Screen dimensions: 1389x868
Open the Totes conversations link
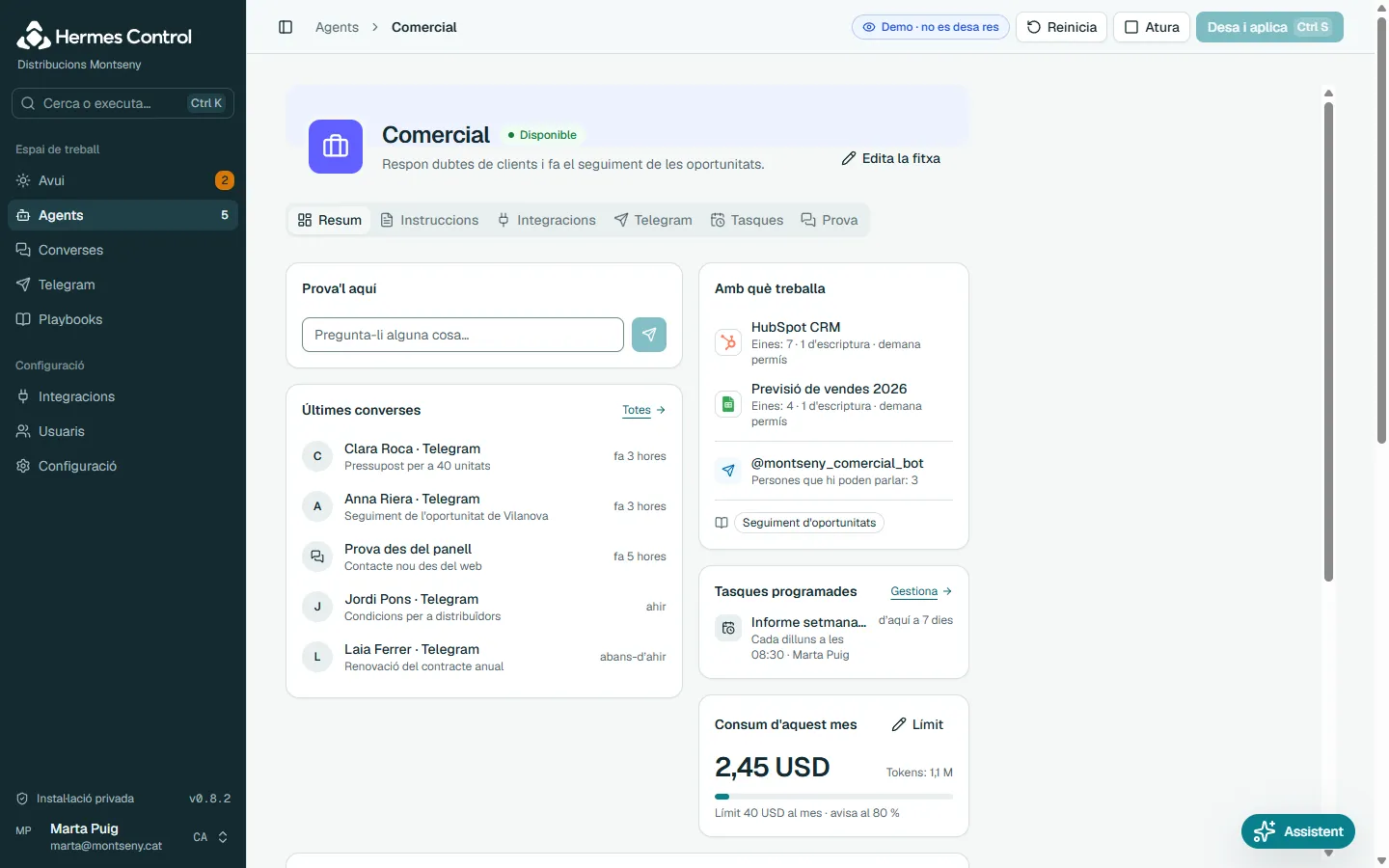pos(644,410)
